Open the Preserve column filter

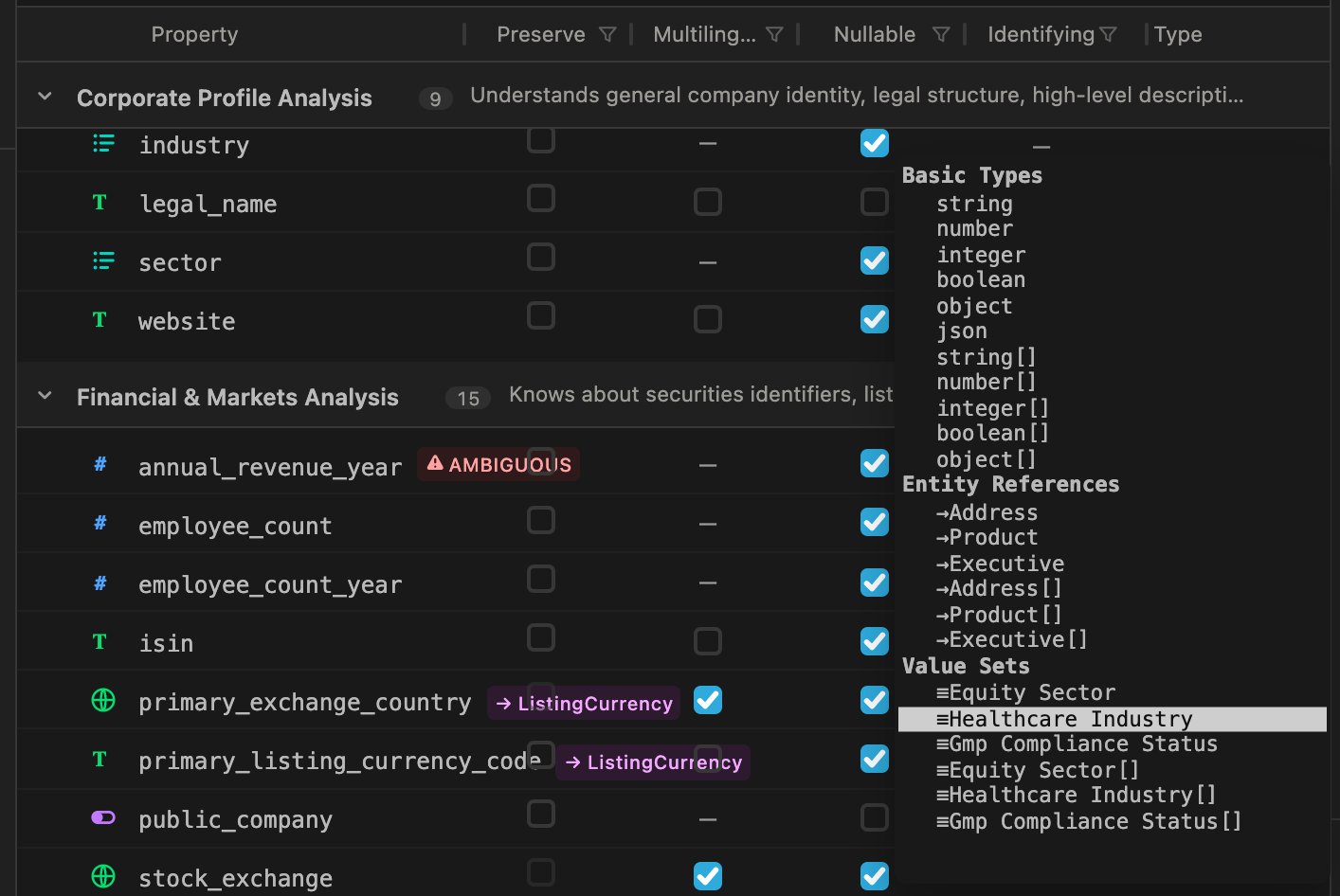click(608, 35)
